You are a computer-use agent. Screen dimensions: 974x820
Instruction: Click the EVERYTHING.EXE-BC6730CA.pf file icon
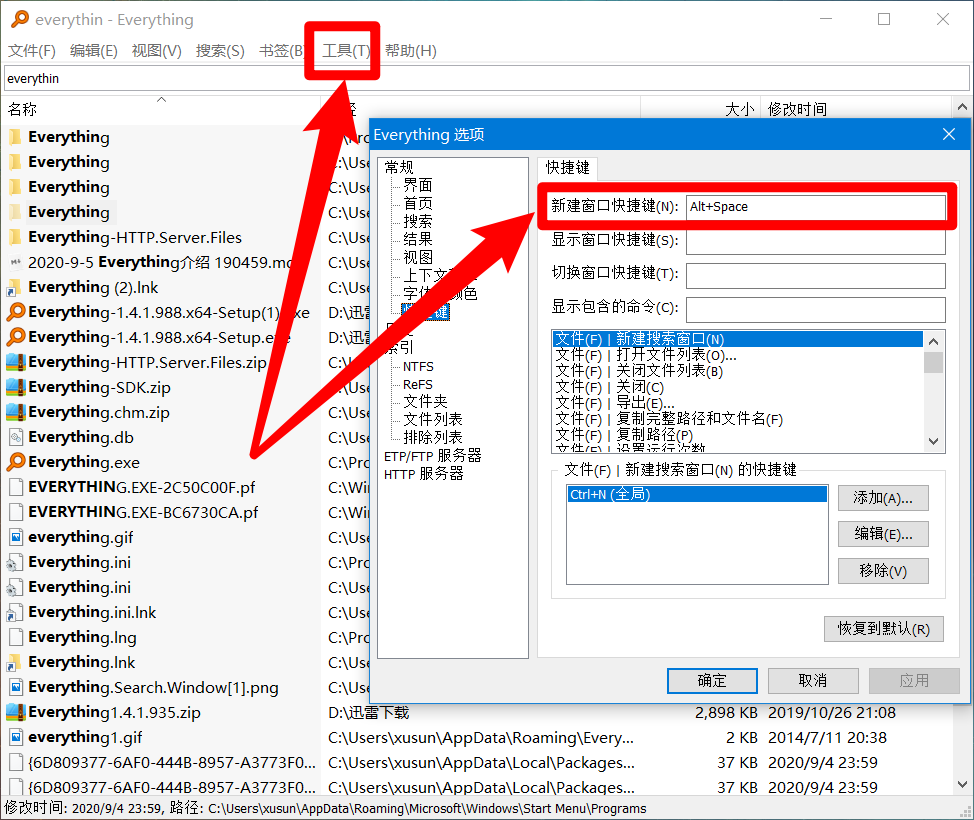16,512
